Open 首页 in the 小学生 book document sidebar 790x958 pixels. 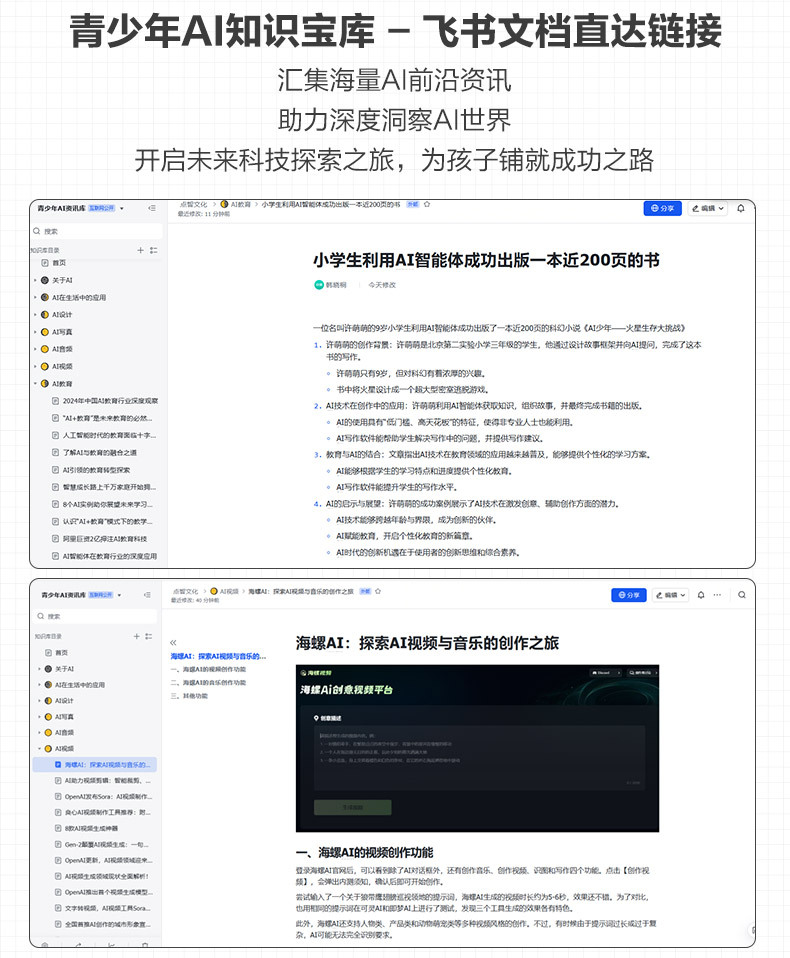[x=59, y=263]
